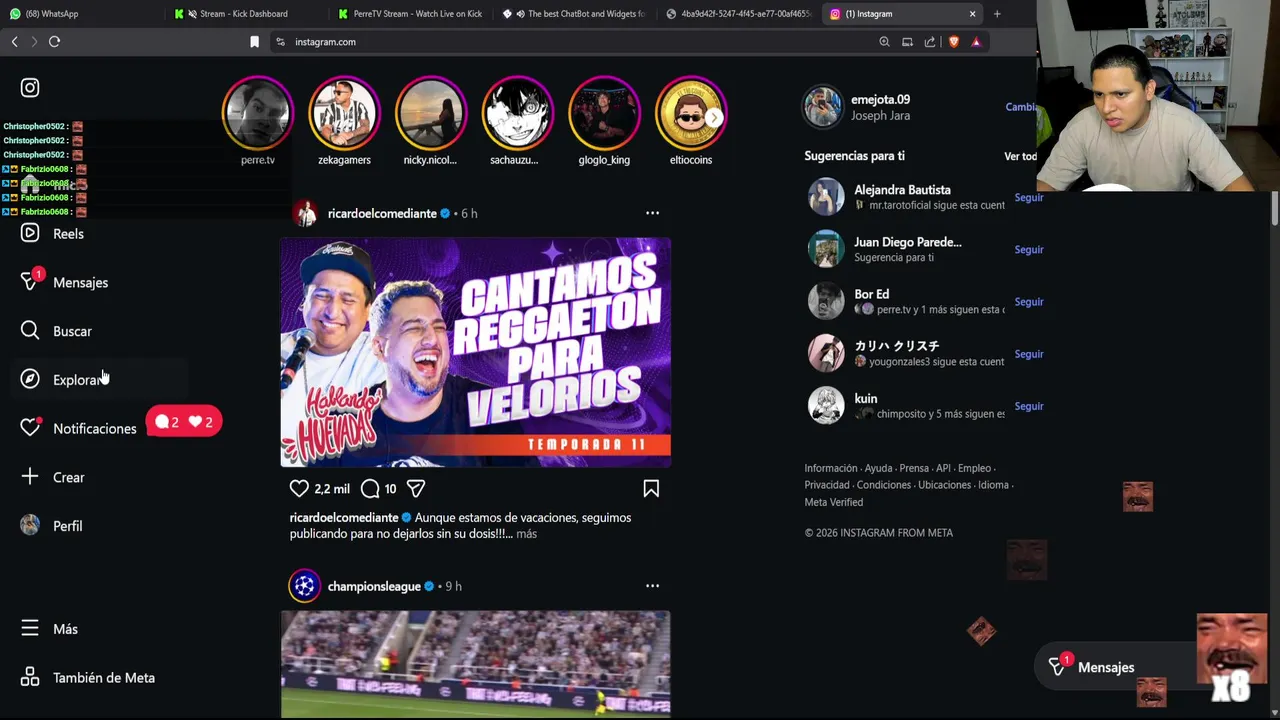This screenshot has width=1280, height=720.
Task: Click the Ayuda footer link
Action: (x=878, y=468)
